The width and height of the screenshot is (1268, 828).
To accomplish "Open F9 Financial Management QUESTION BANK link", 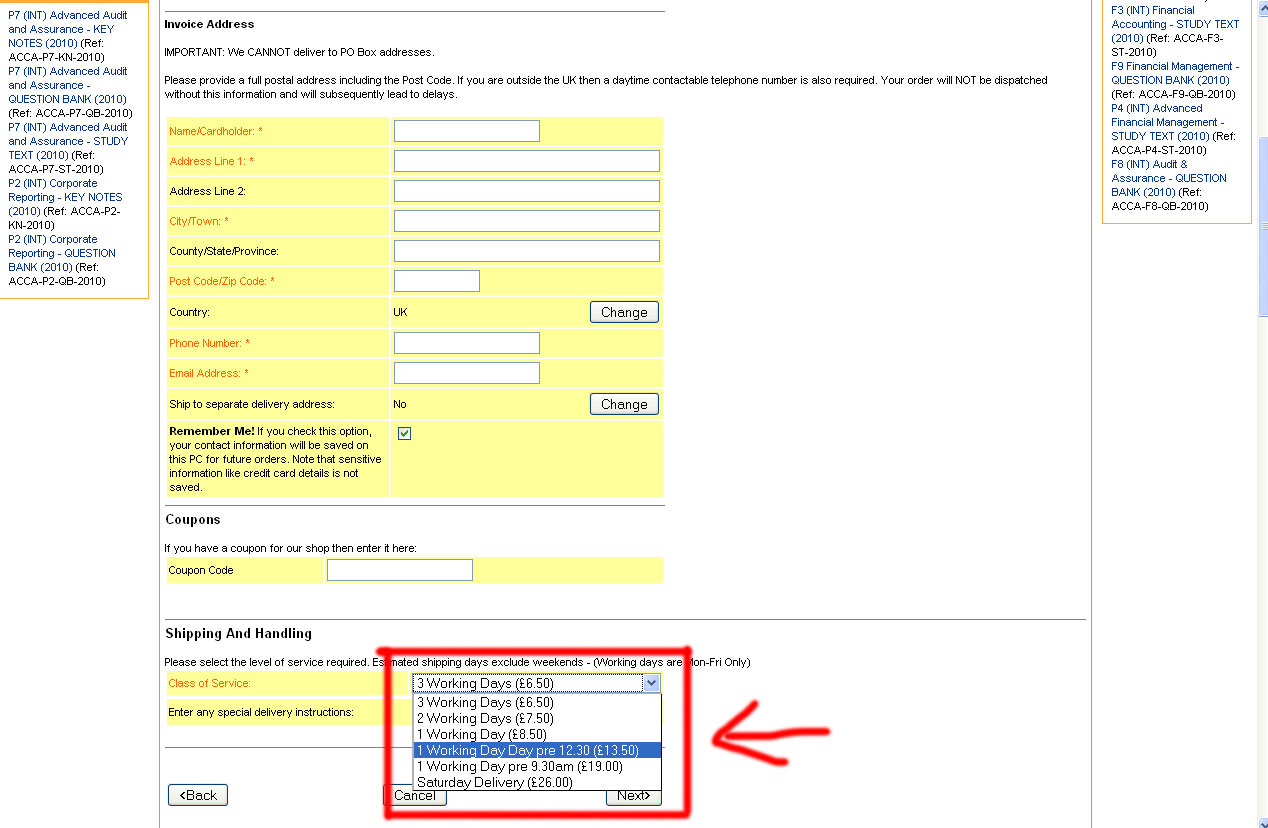I will 1174,73.
